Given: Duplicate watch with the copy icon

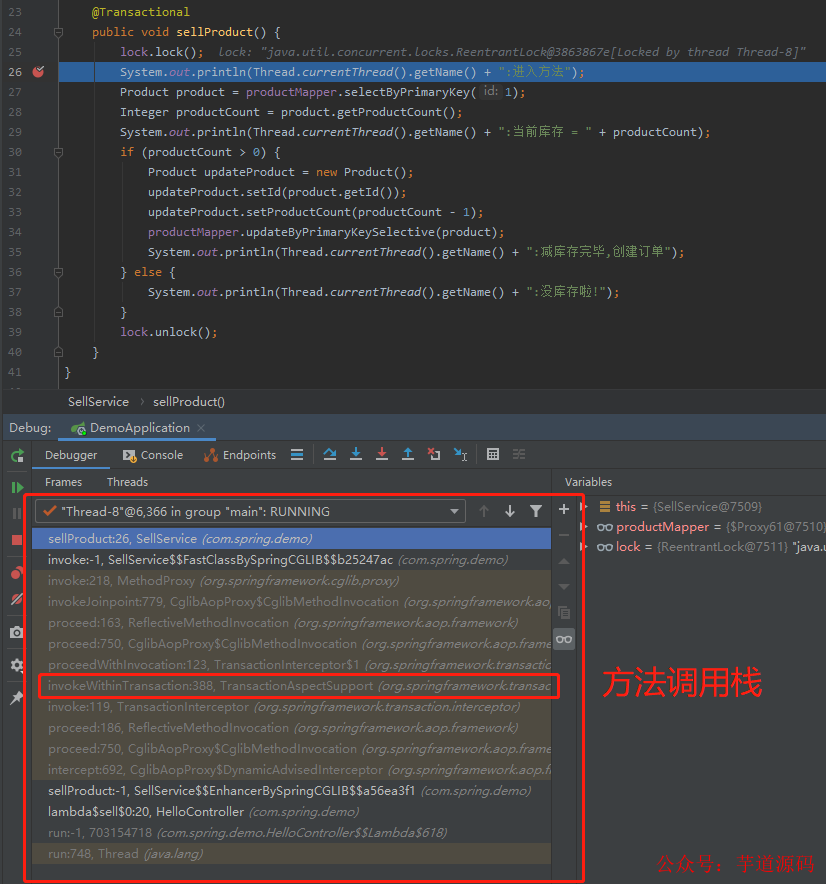Looking at the screenshot, I should (564, 613).
